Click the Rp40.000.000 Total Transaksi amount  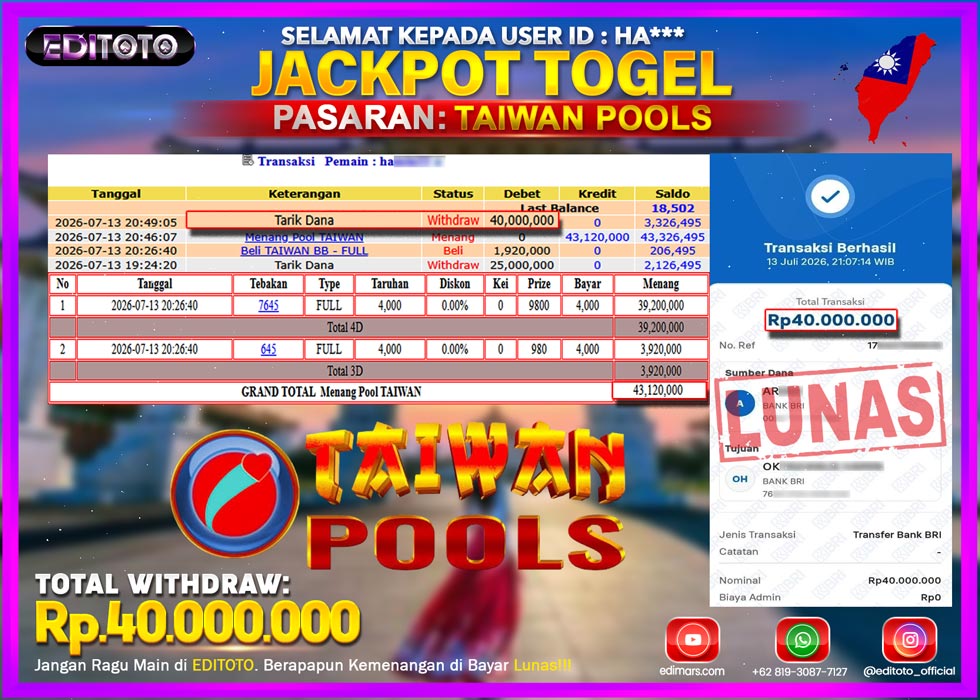coord(831,320)
